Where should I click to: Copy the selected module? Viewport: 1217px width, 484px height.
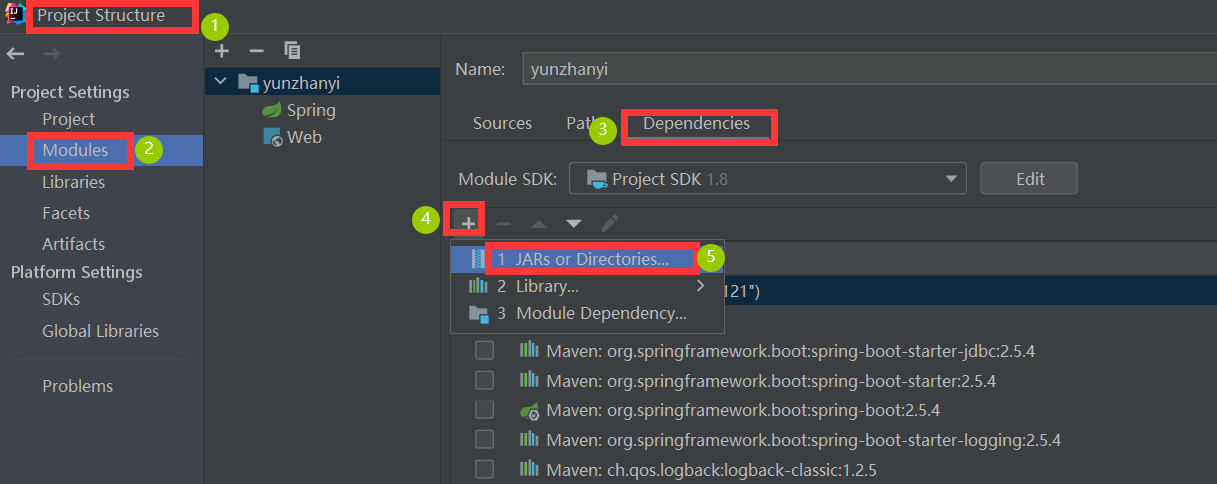[x=292, y=50]
